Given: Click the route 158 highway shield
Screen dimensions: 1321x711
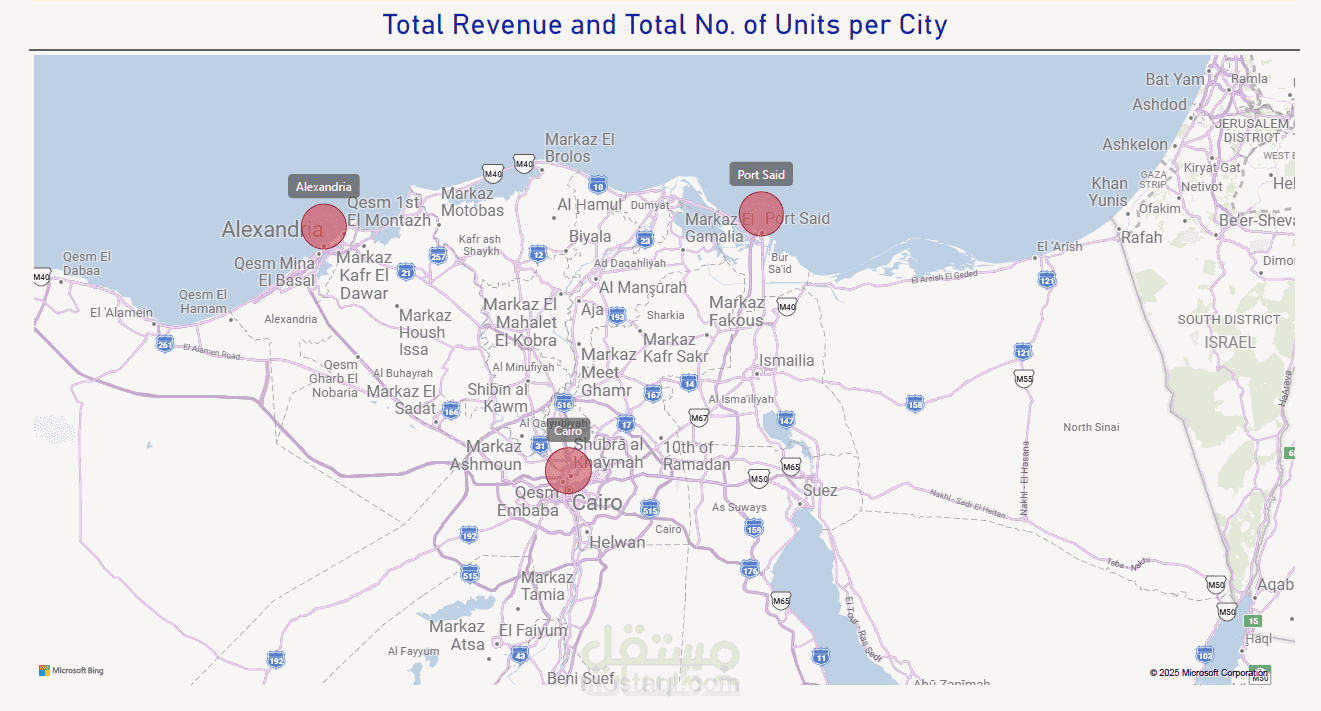Looking at the screenshot, I should coord(914,404).
